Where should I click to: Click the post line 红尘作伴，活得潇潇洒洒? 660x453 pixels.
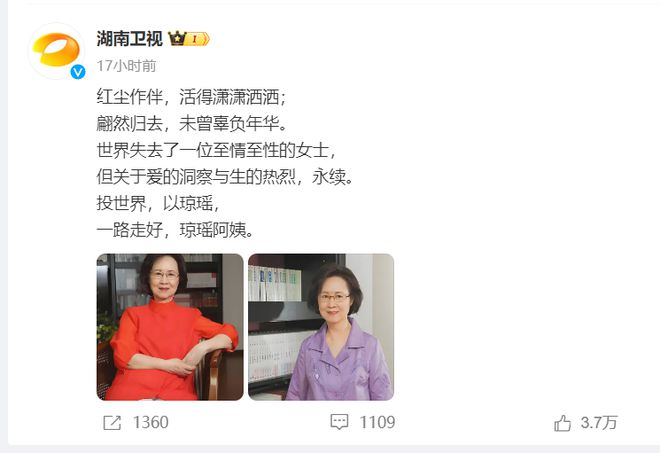click(192, 97)
